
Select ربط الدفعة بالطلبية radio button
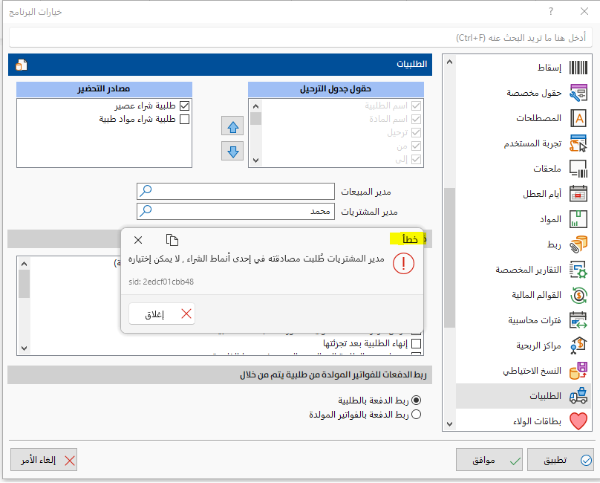pos(416,400)
